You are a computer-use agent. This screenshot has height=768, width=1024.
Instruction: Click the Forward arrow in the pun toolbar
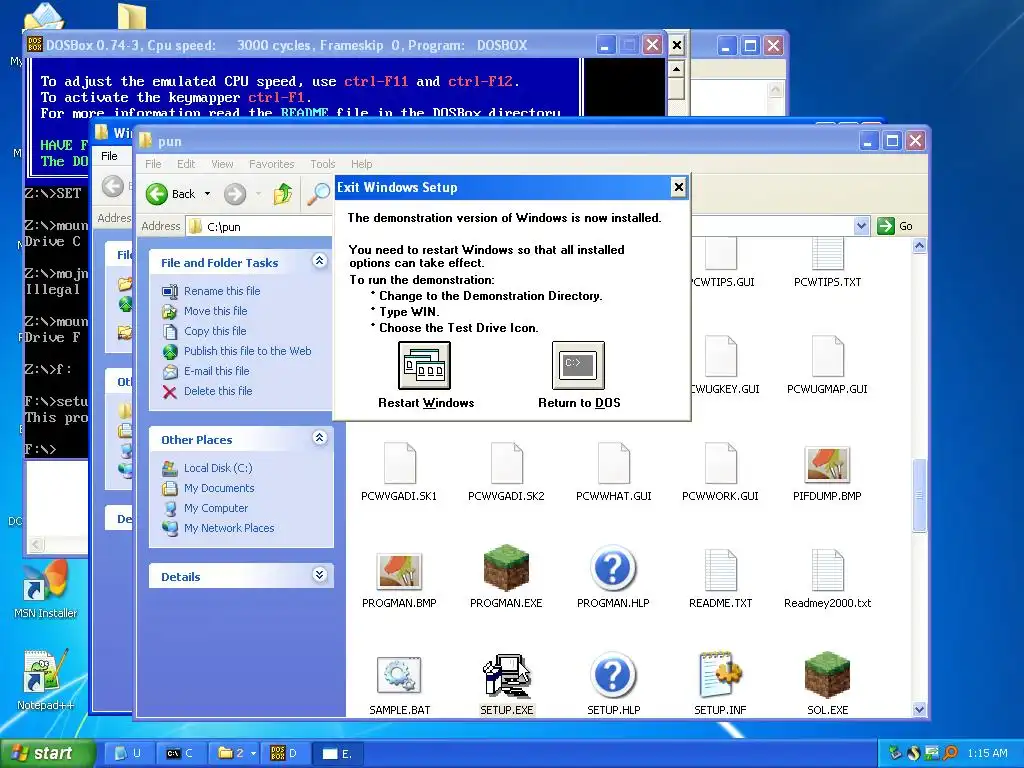(x=235, y=194)
